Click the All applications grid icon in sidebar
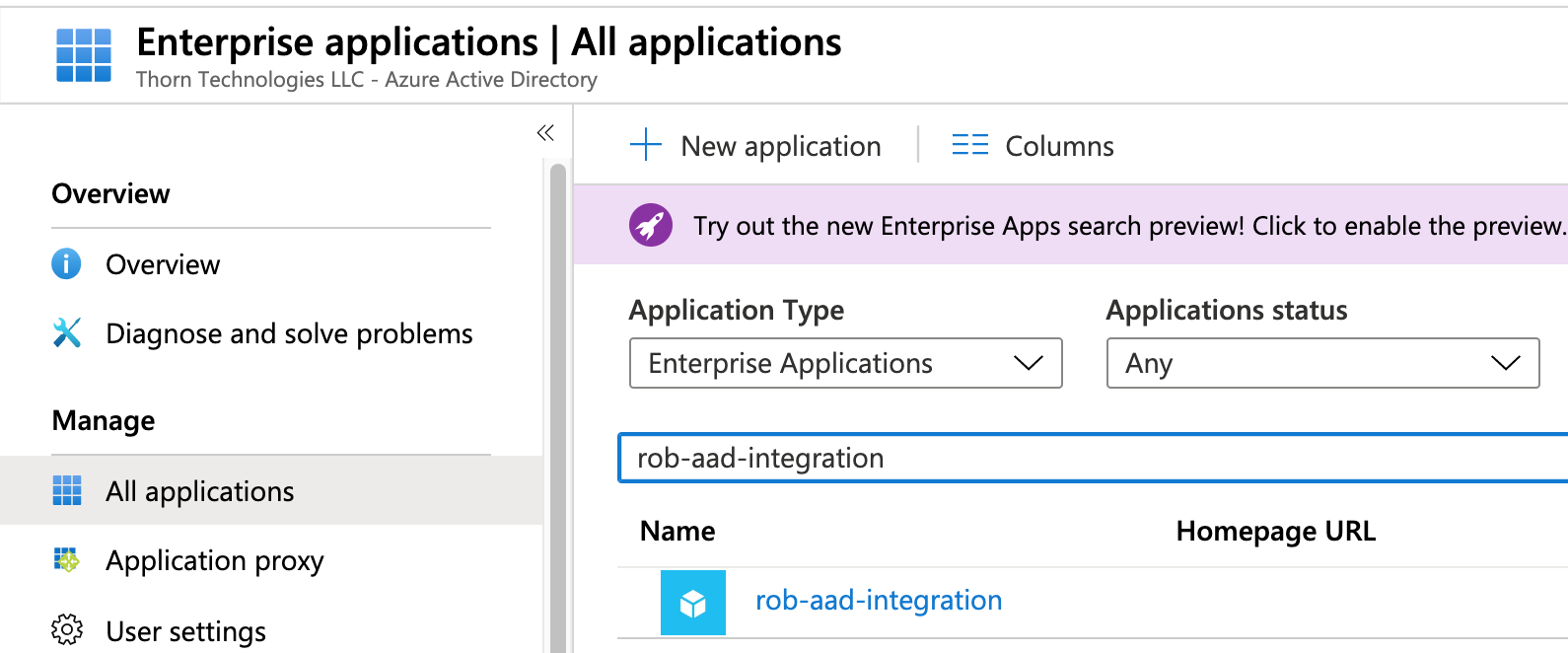 click(x=67, y=490)
